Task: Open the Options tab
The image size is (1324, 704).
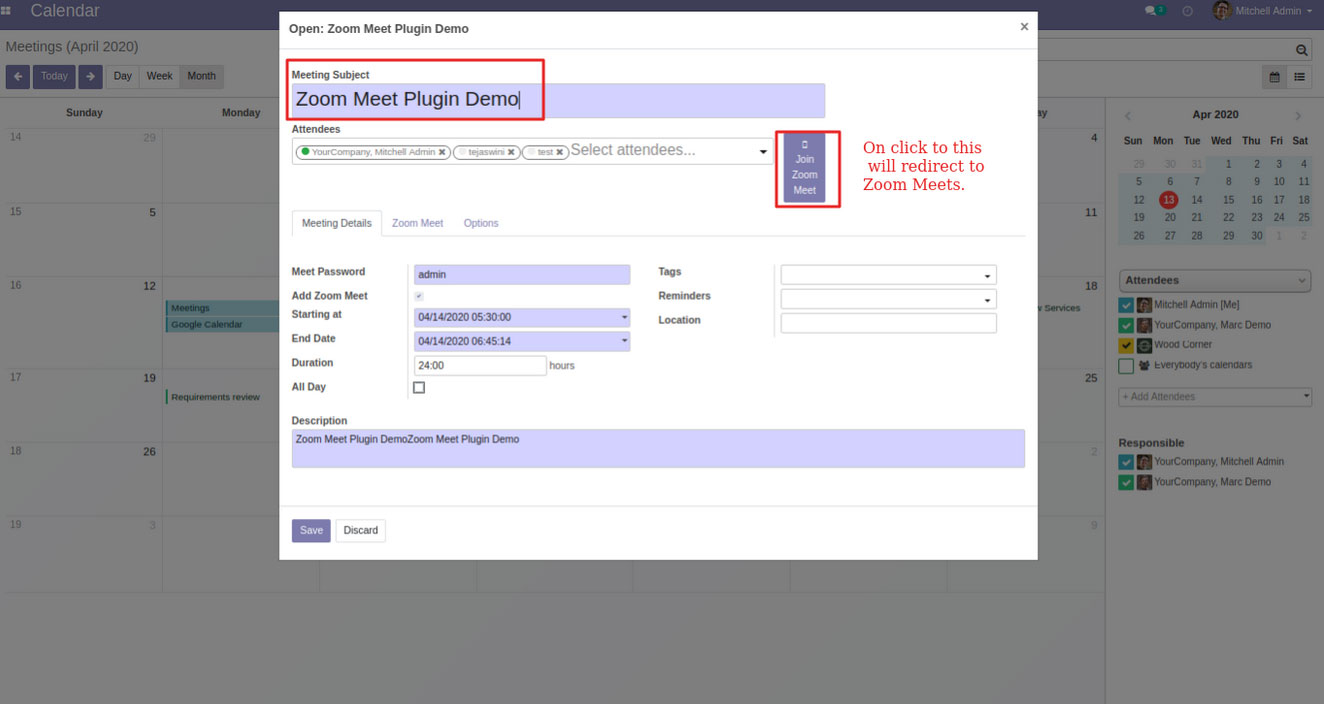Action: [481, 223]
